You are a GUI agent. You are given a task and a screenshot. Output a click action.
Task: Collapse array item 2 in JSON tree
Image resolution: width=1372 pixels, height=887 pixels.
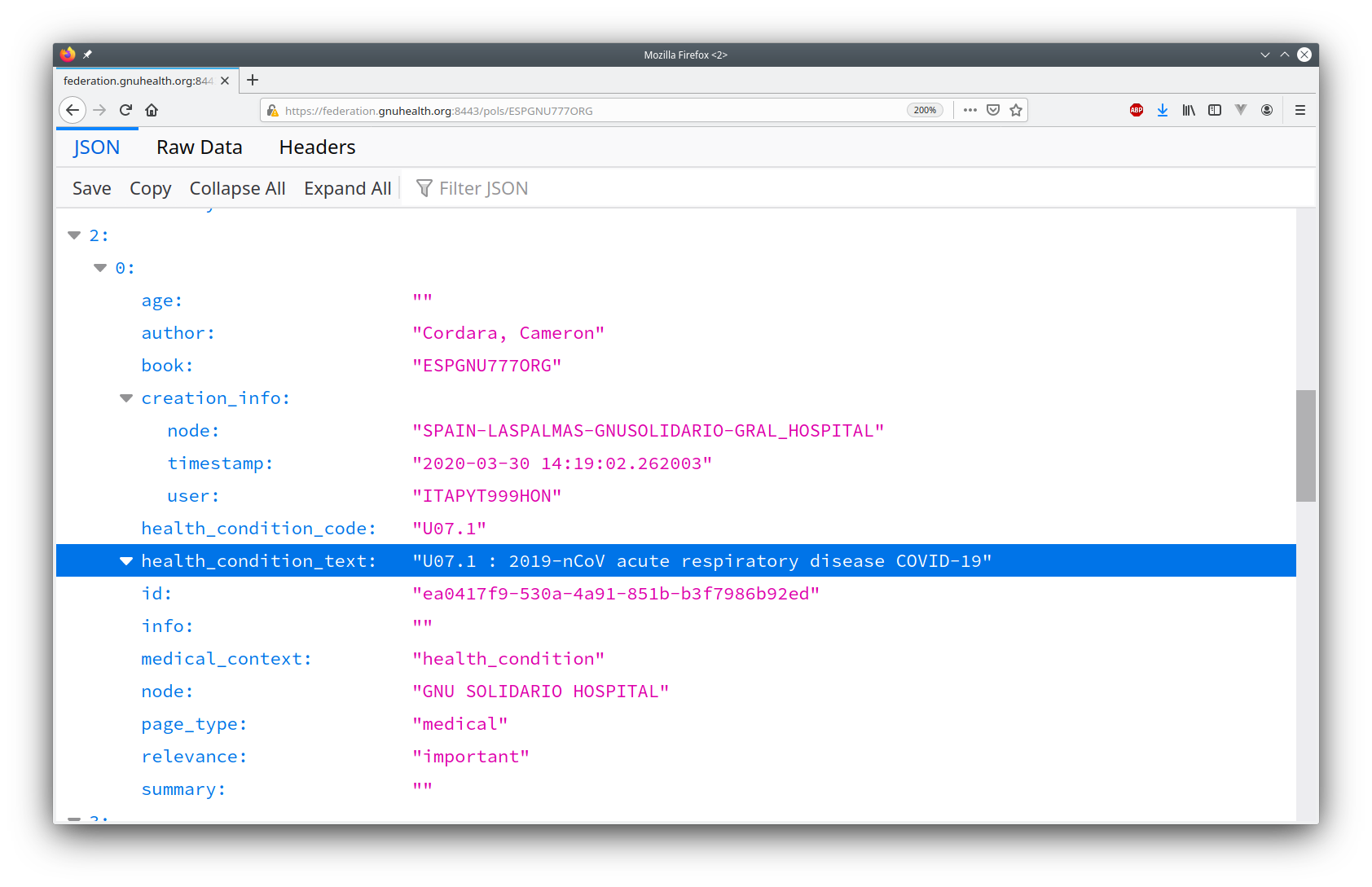click(74, 235)
